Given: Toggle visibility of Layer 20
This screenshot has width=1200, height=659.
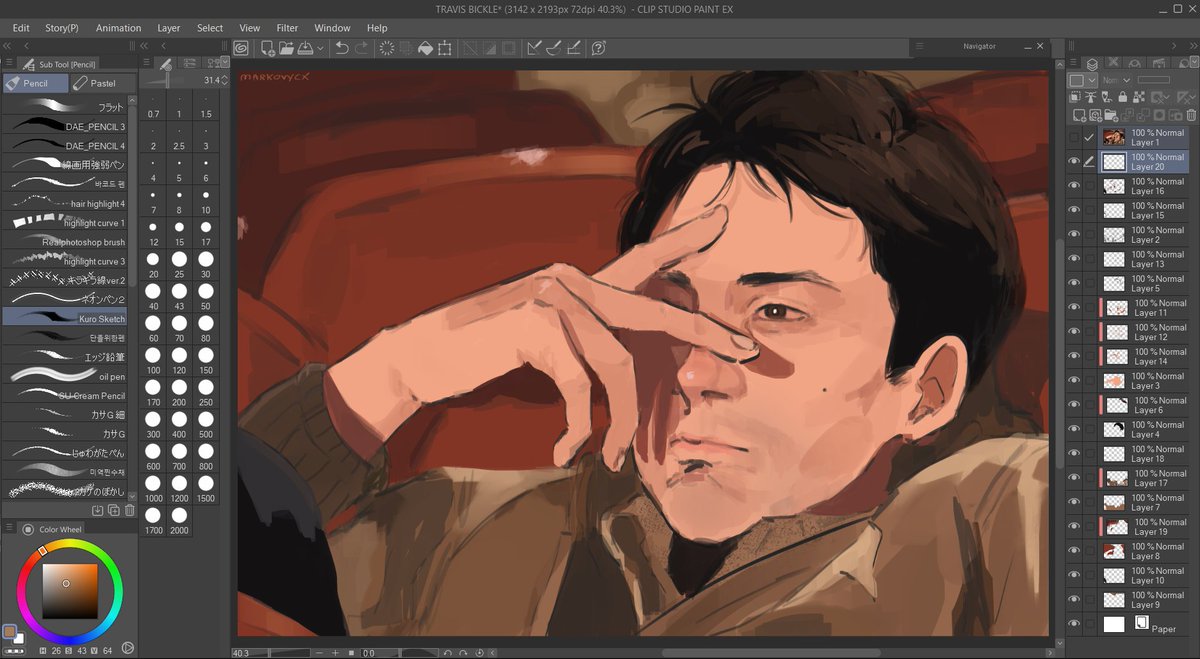Looking at the screenshot, I should click(1074, 161).
